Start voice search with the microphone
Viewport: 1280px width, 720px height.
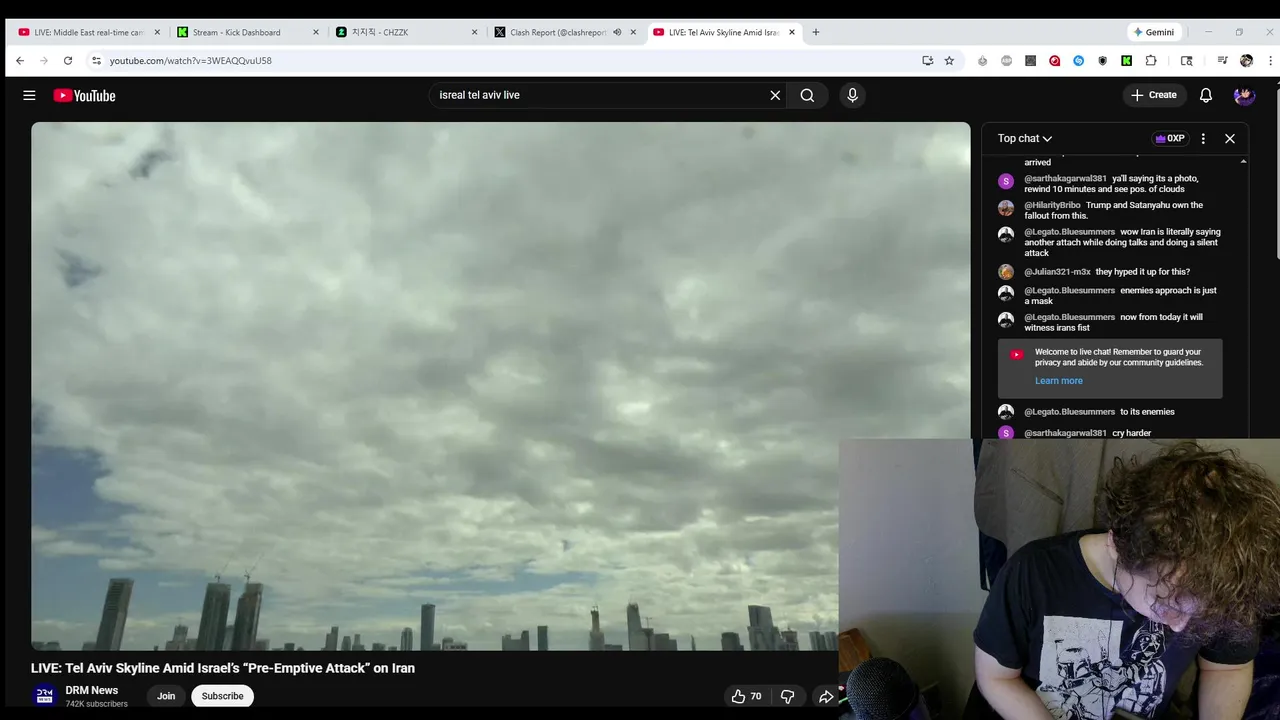click(852, 95)
